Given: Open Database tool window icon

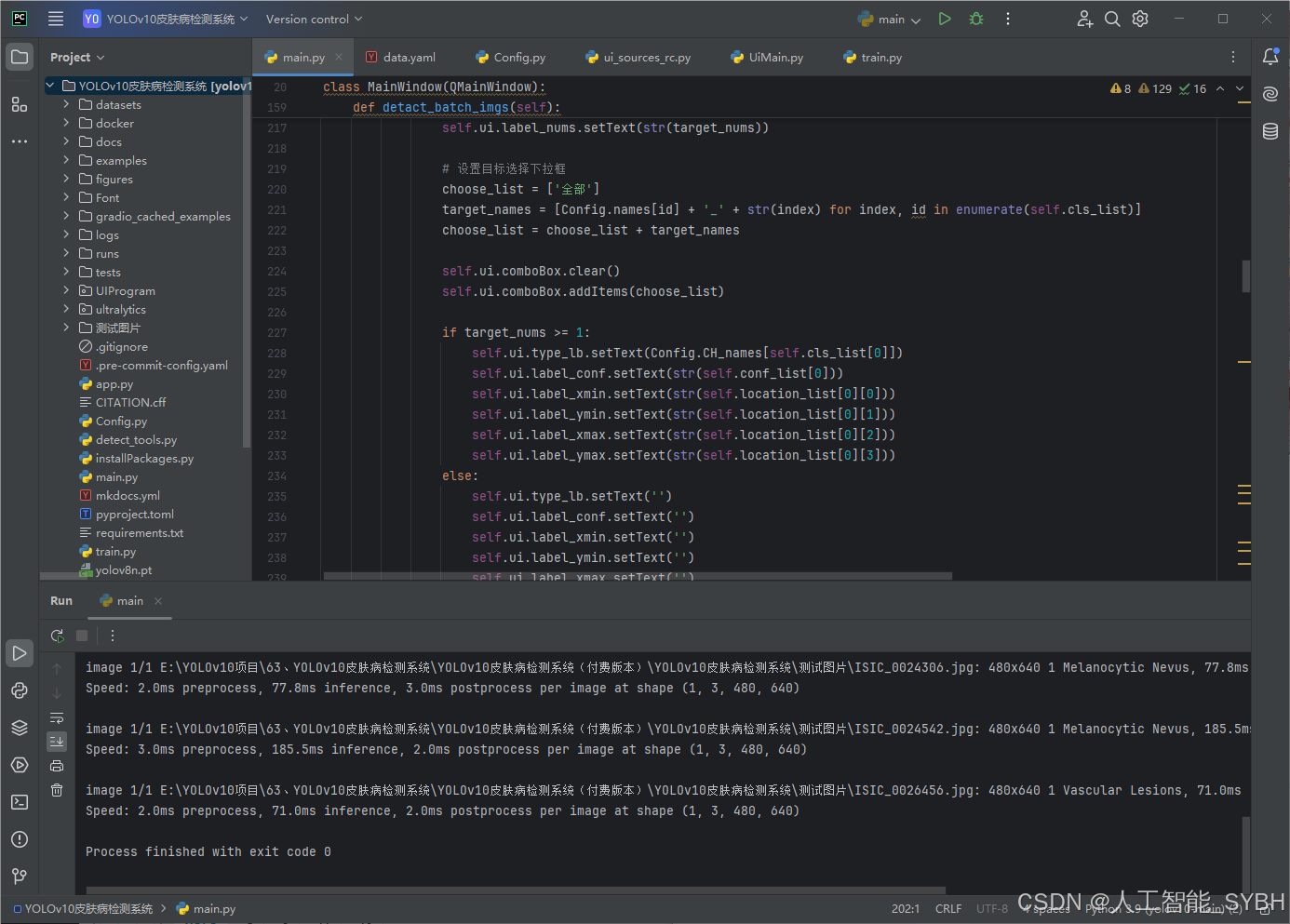Looking at the screenshot, I should (x=1270, y=131).
